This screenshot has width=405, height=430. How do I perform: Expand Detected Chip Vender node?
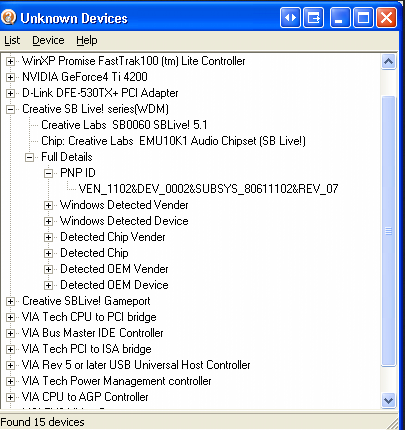[x=48, y=237]
